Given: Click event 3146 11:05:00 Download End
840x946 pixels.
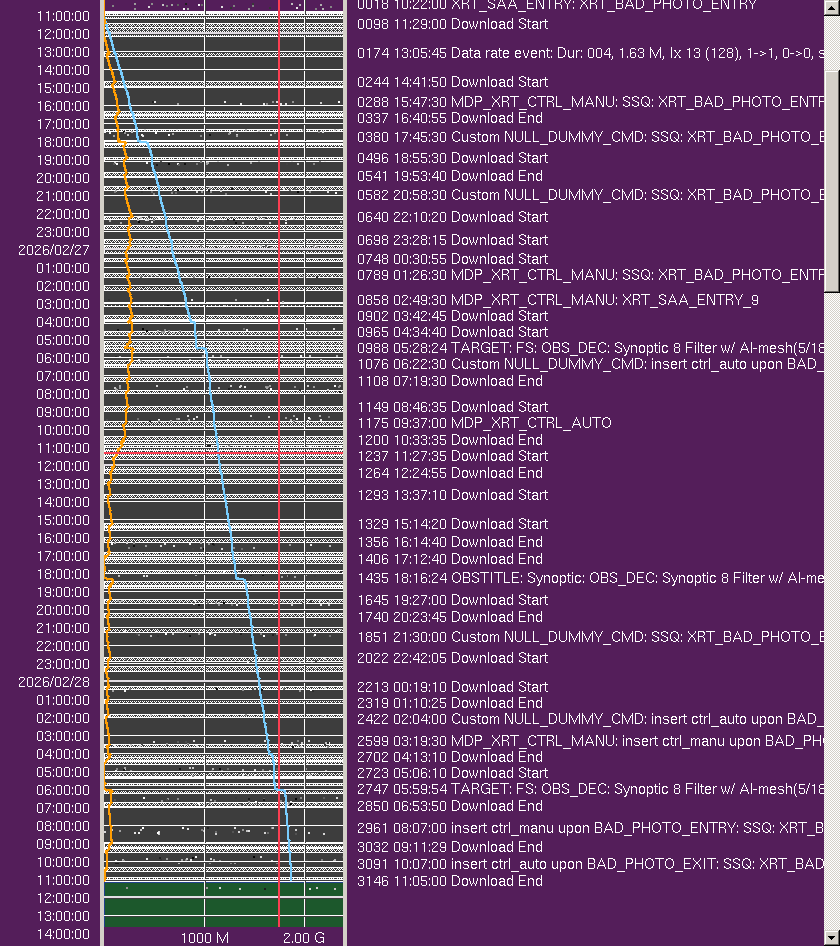Looking at the screenshot, I should point(450,881).
